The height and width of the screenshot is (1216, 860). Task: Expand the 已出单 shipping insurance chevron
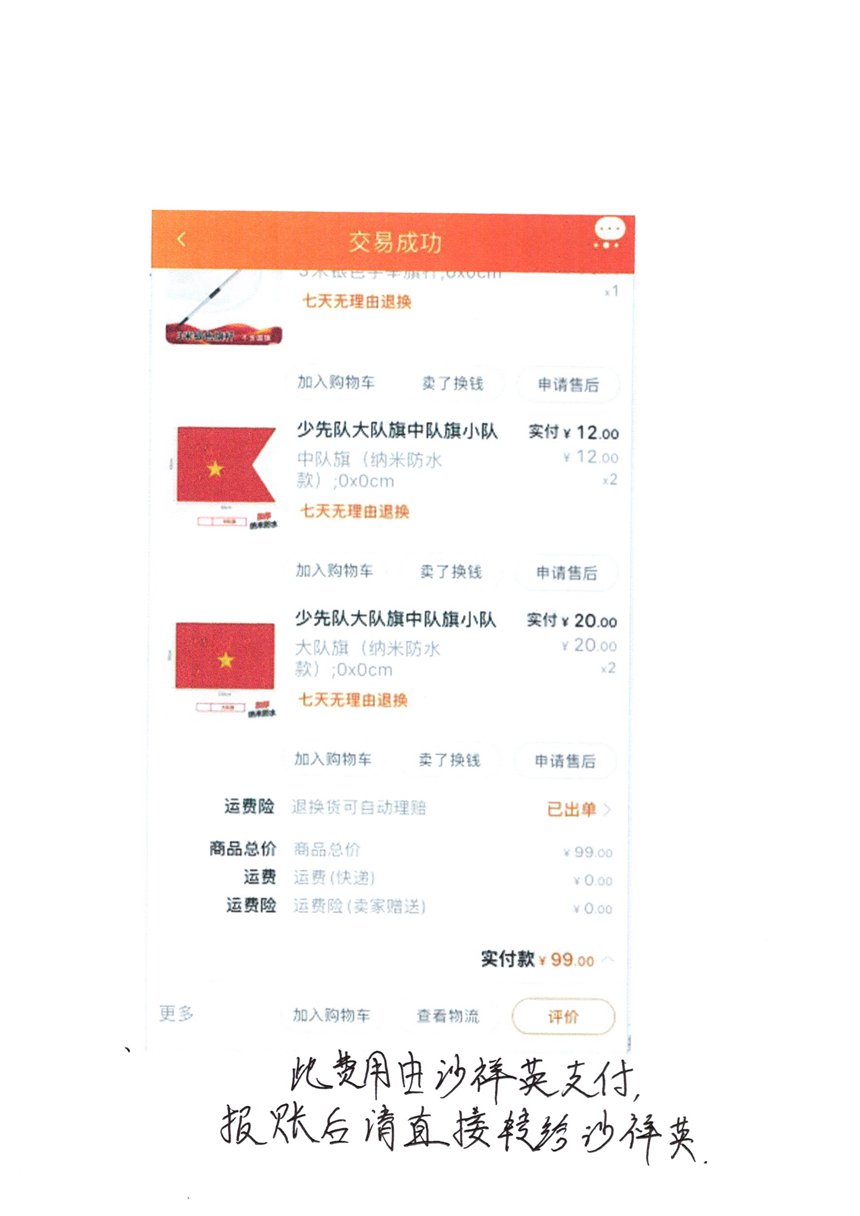click(606, 810)
